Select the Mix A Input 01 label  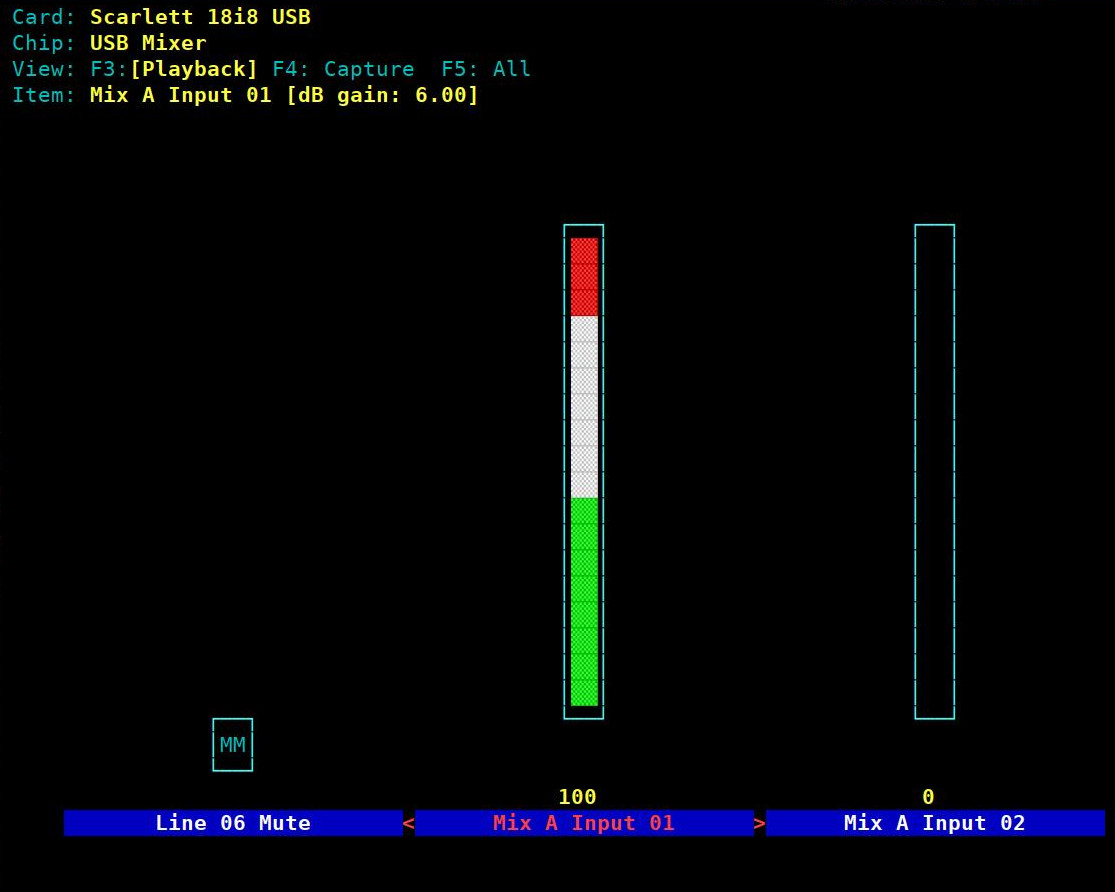point(584,823)
